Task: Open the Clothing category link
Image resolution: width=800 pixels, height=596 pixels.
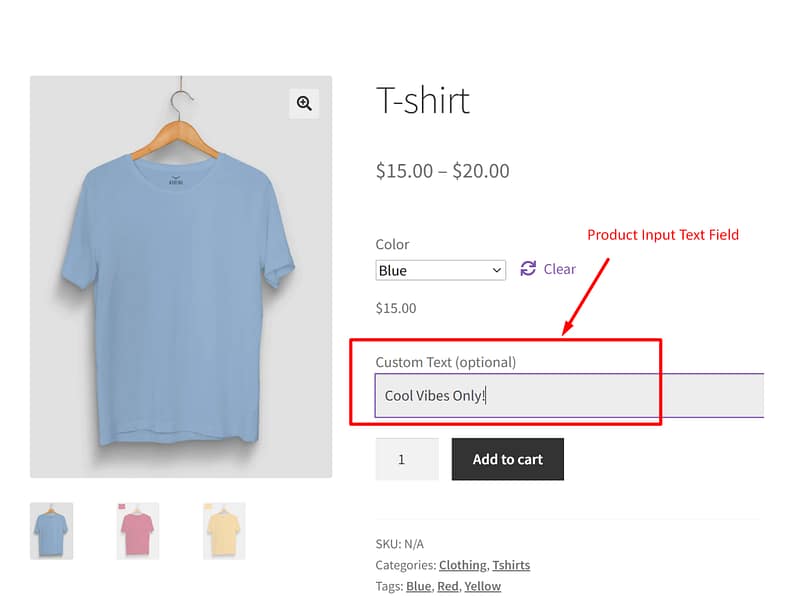Action: [462, 565]
